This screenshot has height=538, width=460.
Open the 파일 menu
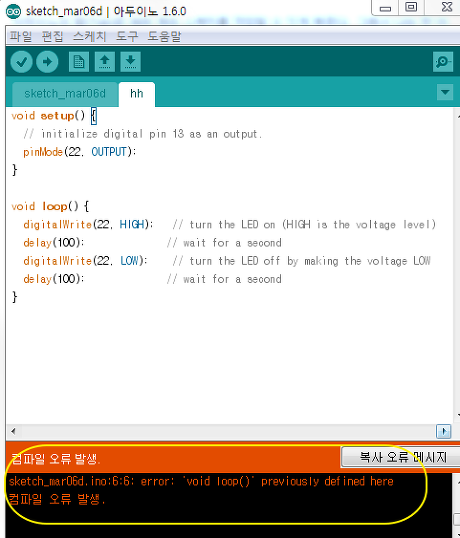pyautogui.click(x=21, y=36)
